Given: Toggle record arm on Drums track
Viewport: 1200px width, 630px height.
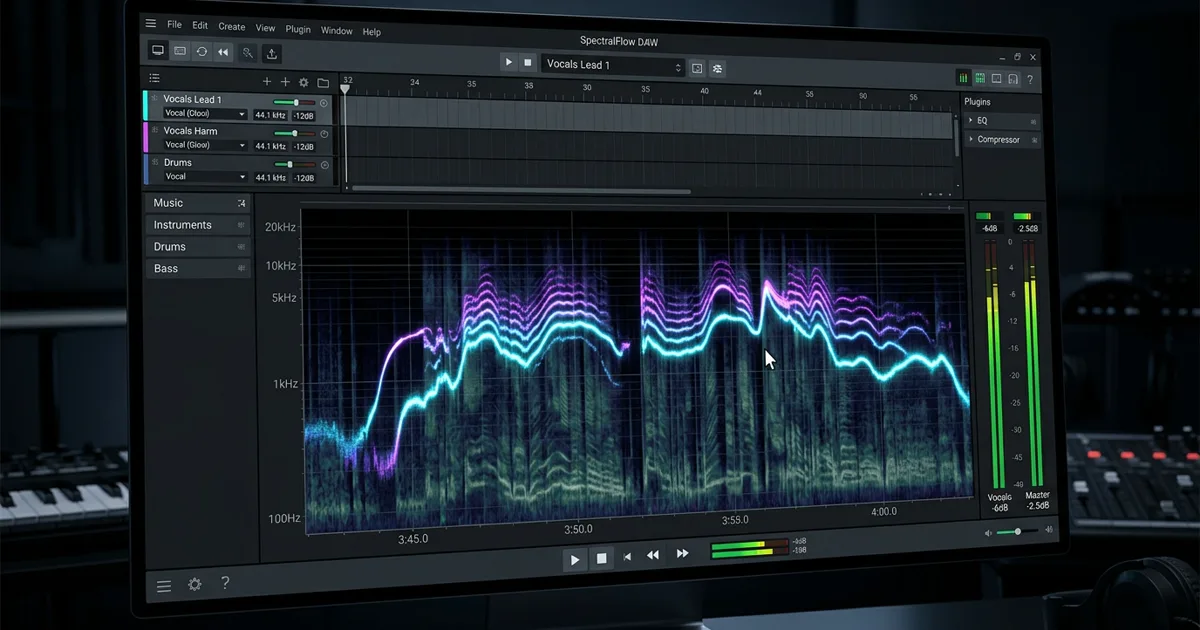Looking at the screenshot, I should 324,164.
